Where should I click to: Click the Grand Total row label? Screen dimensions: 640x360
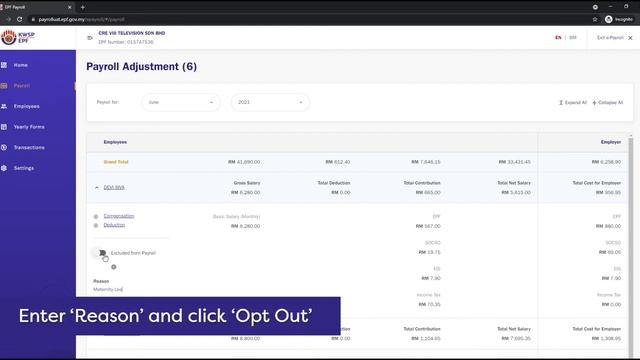[x=116, y=162]
